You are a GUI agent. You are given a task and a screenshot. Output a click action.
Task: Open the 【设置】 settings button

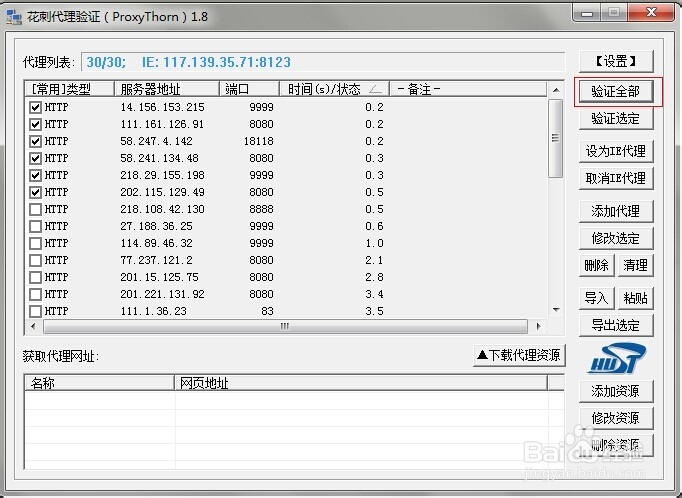point(616,61)
